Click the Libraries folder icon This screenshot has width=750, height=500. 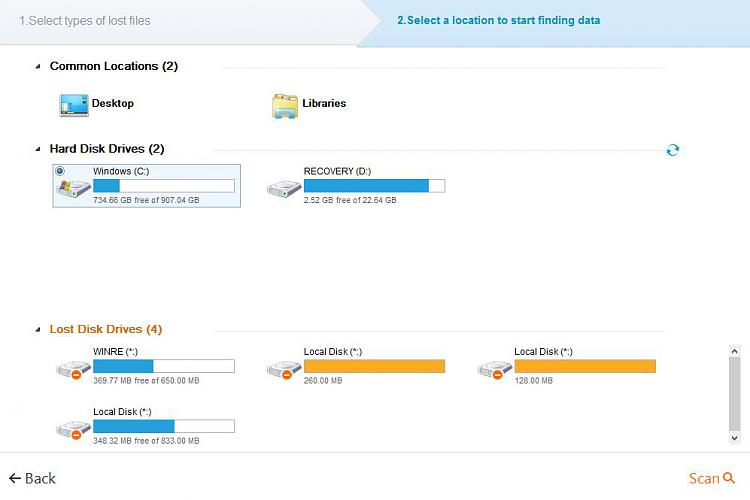[x=285, y=106]
